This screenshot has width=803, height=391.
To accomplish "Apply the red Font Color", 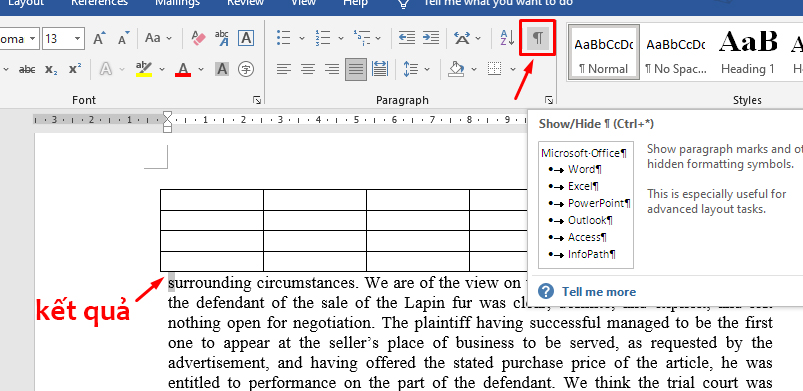I will point(183,69).
